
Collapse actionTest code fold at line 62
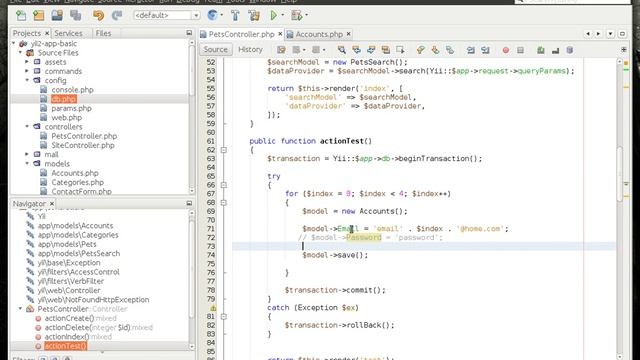[x=224, y=150]
